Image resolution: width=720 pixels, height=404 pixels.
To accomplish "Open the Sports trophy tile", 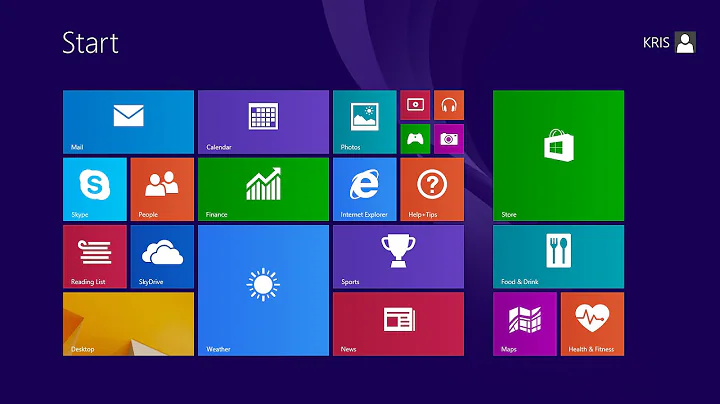I will [398, 257].
